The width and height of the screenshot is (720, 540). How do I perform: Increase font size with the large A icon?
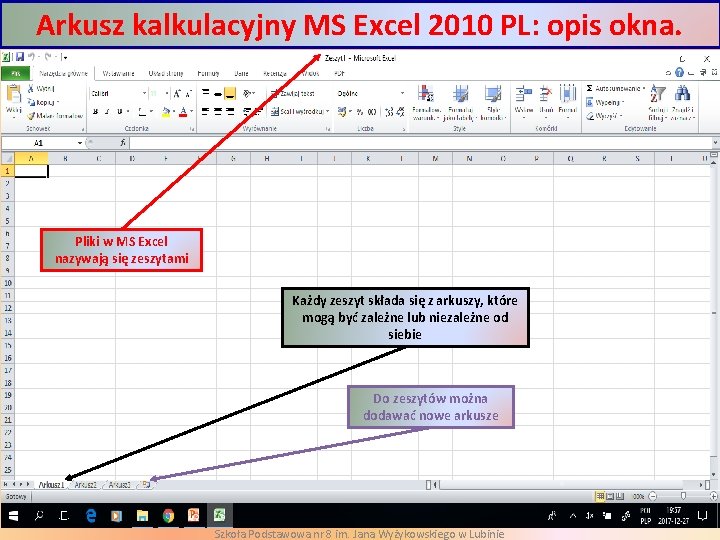click(x=177, y=94)
